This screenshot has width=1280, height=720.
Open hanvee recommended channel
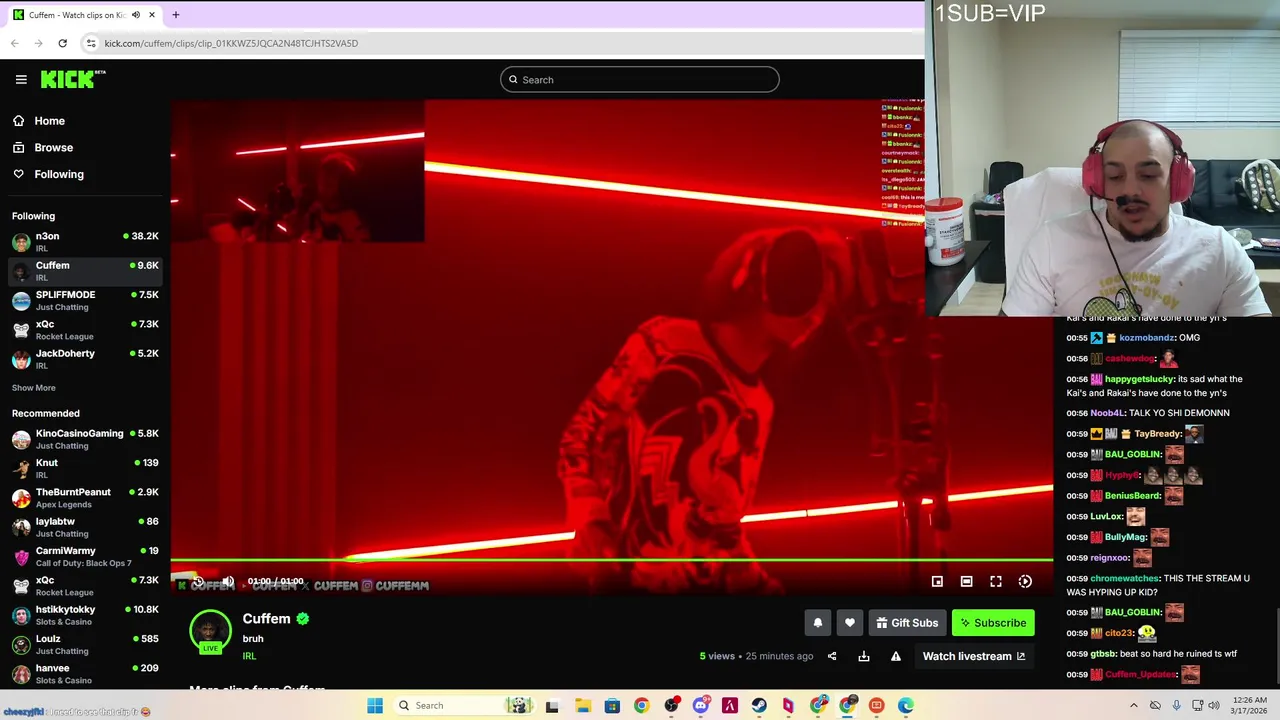click(x=85, y=673)
